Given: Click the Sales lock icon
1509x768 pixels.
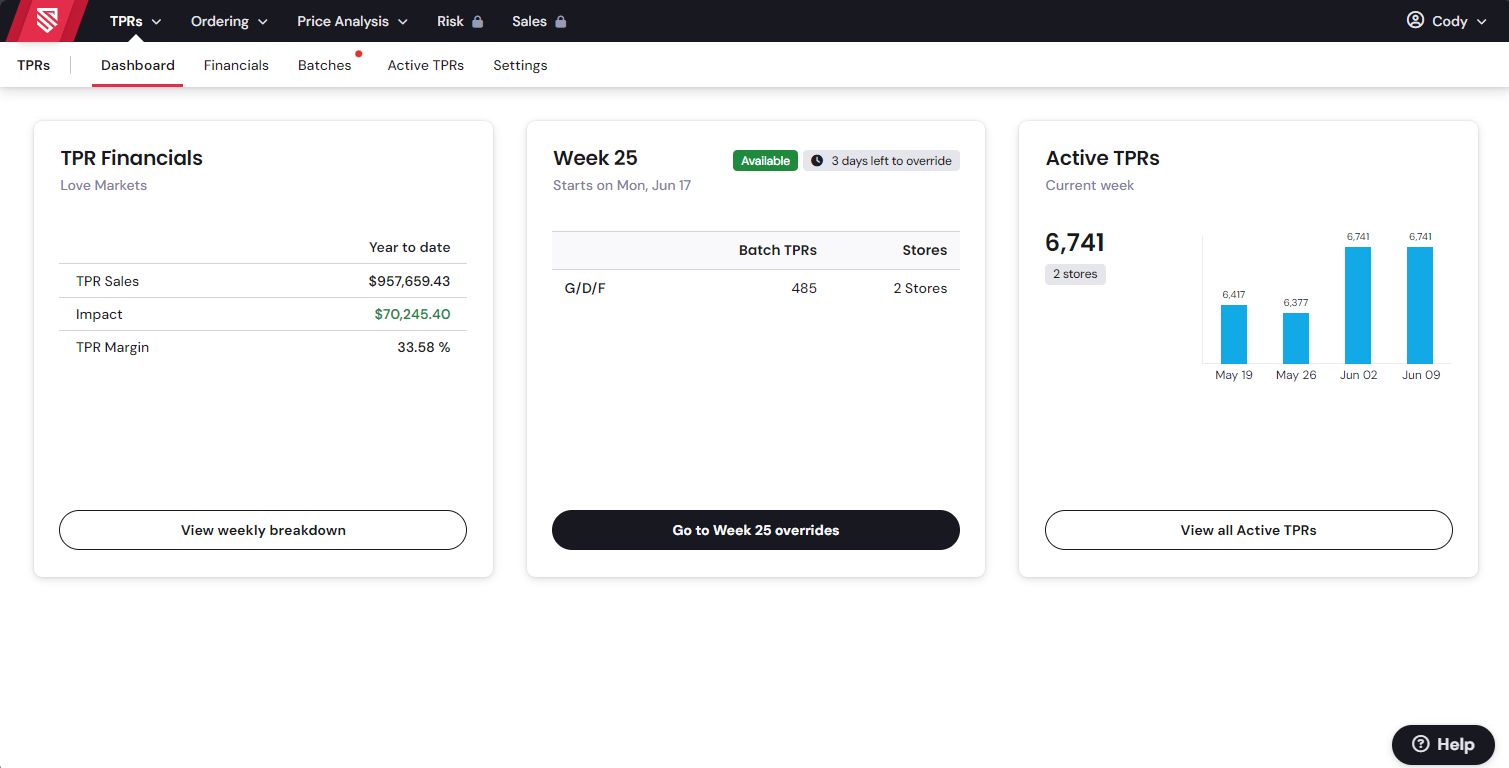Looking at the screenshot, I should click(561, 22).
